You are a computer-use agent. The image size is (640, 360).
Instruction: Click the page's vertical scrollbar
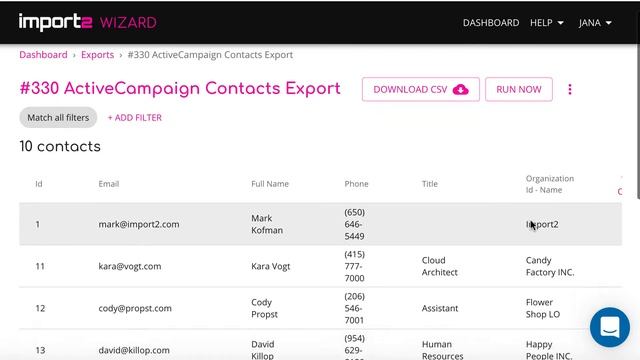(638, 106)
